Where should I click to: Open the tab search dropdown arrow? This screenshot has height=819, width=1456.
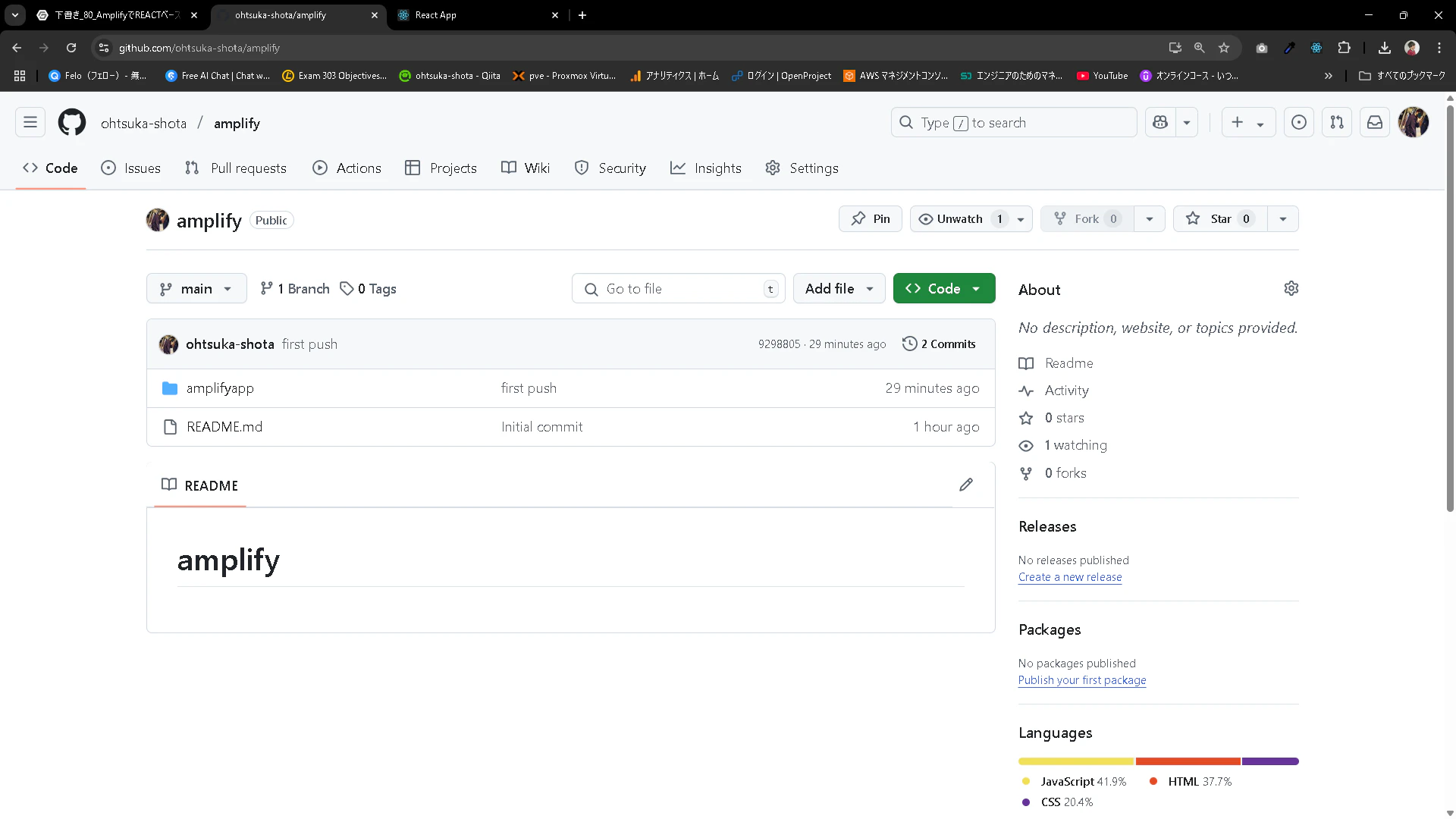[15, 15]
